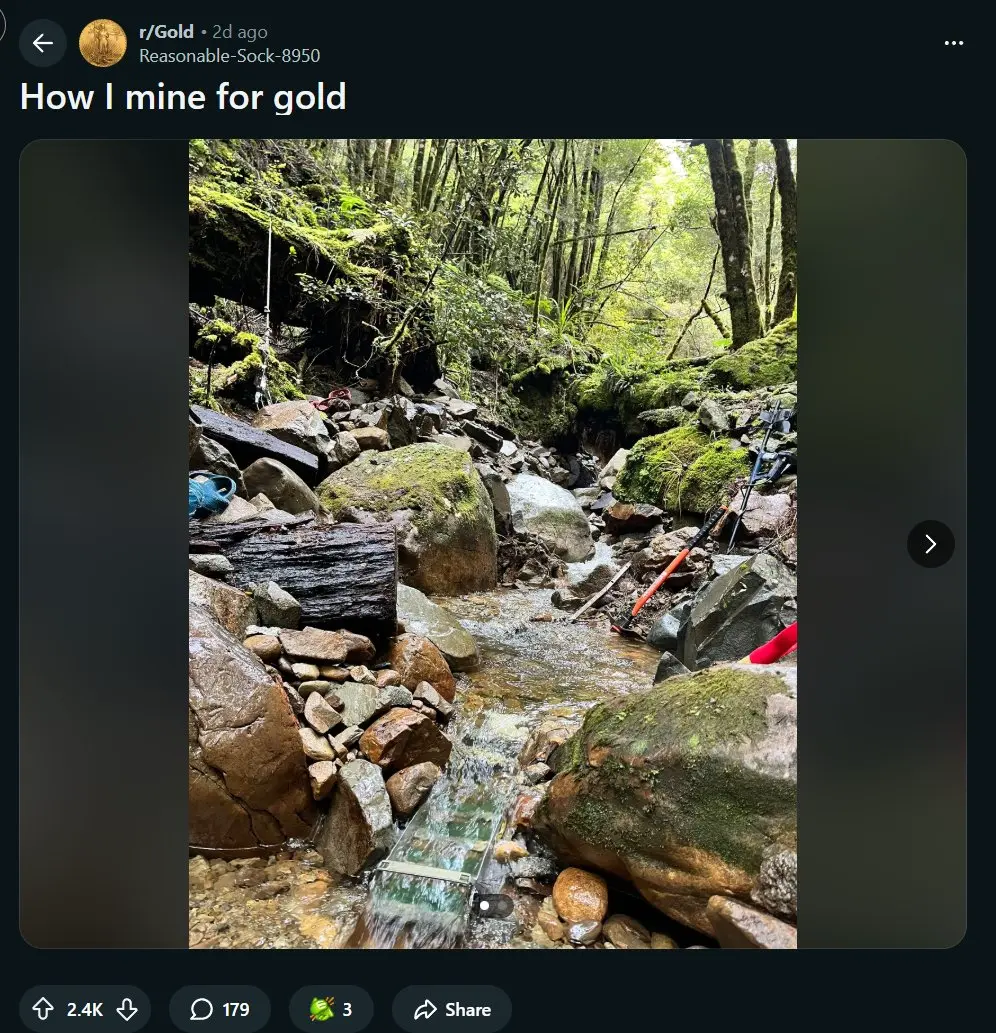Image resolution: width=996 pixels, height=1033 pixels.
Task: Jump to the second dimmed carousel dot
Action: coord(500,906)
